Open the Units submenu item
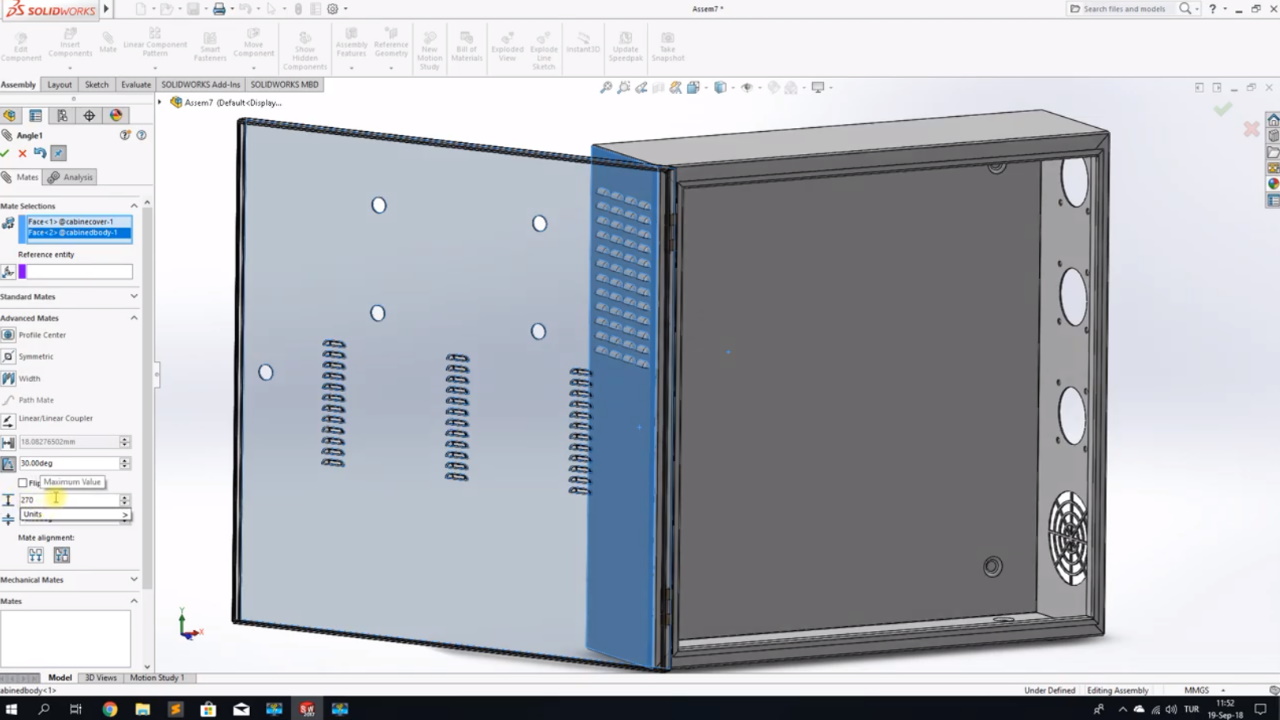Screen dimensions: 1280x720 [x=75, y=514]
